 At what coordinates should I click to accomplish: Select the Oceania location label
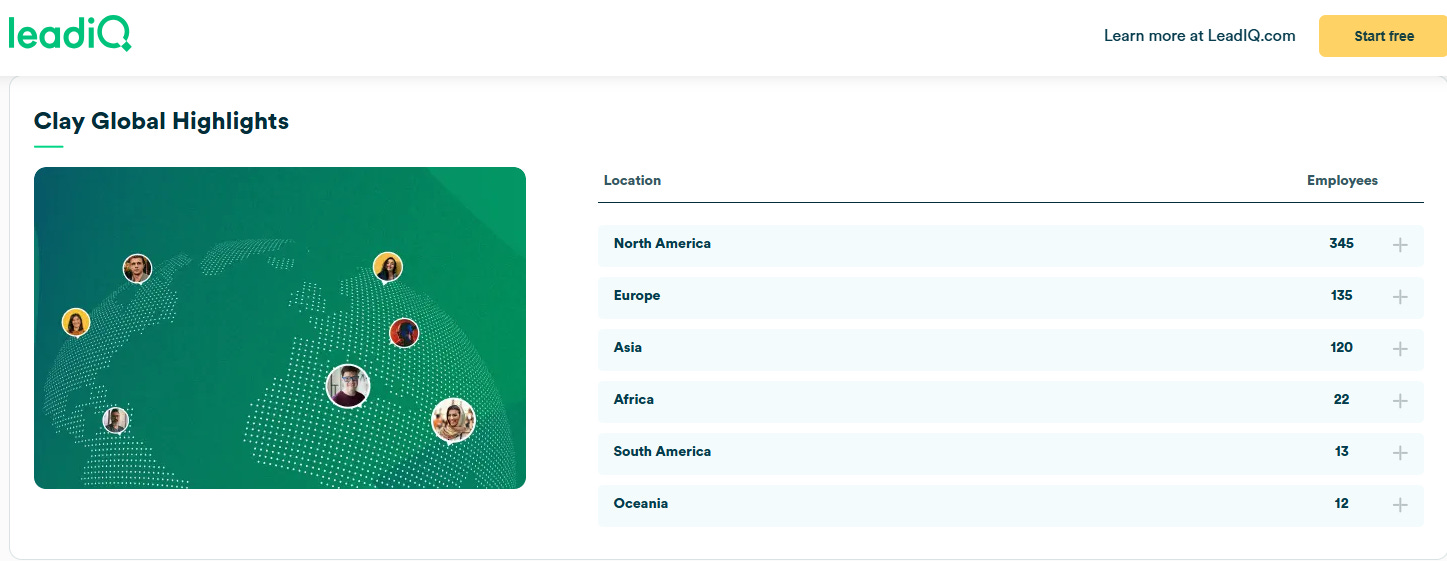click(641, 503)
